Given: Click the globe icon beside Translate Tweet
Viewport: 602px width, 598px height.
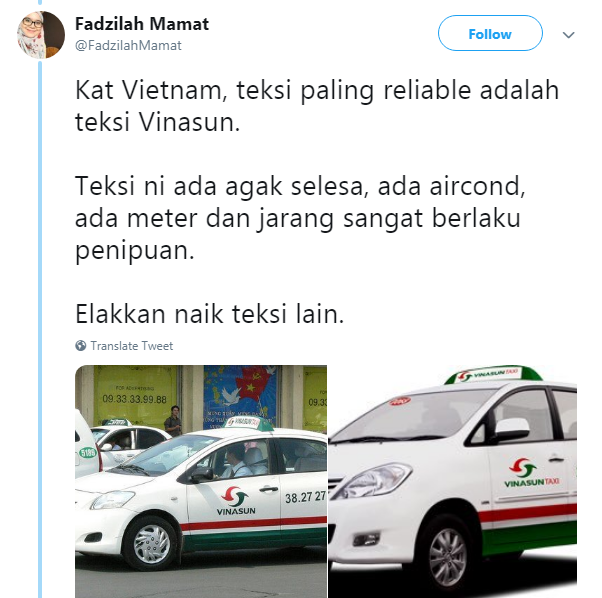Looking at the screenshot, I should (81, 346).
